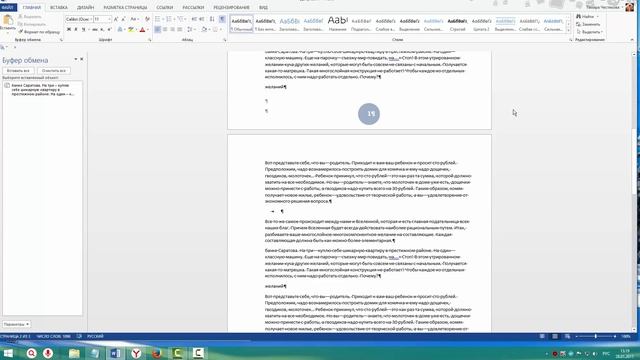Collapse the ribbon with the arrow

(x=632, y=40)
